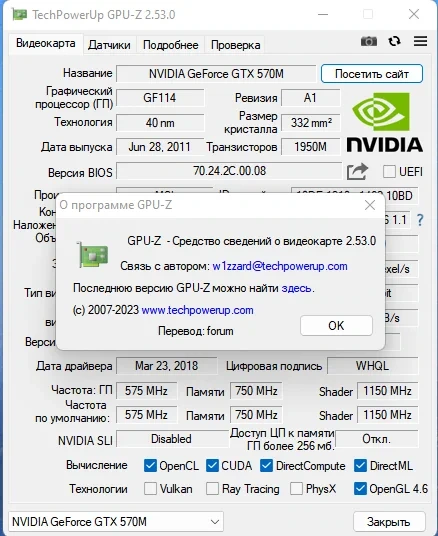
Task: Enable the Vulkan checkbox
Action: pyautogui.click(x=150, y=488)
